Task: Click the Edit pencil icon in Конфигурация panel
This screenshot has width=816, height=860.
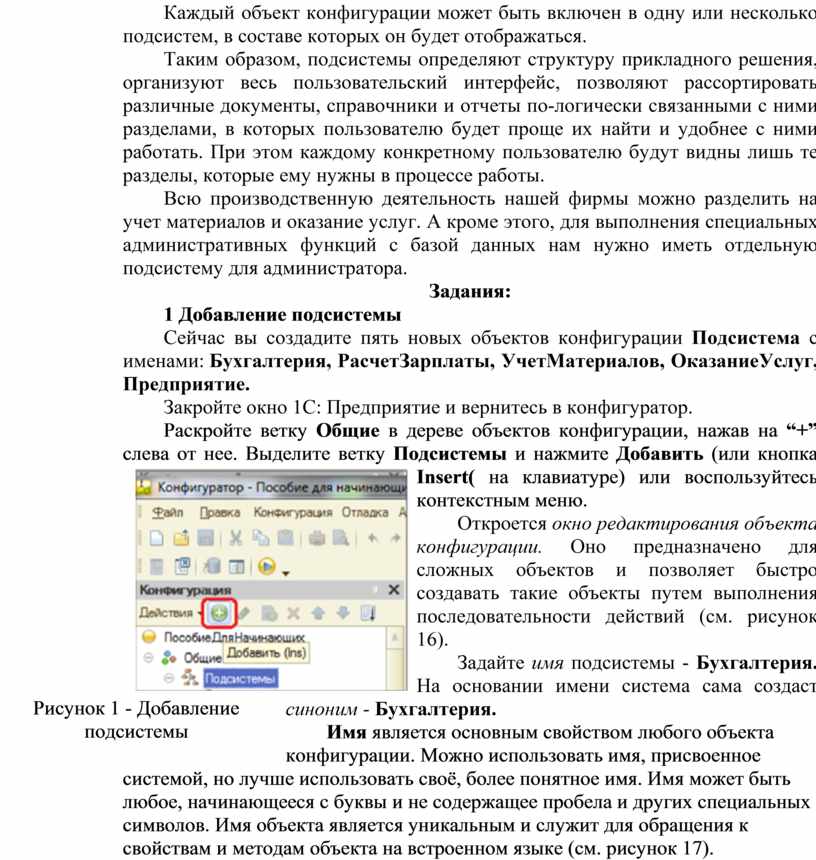Action: click(245, 613)
